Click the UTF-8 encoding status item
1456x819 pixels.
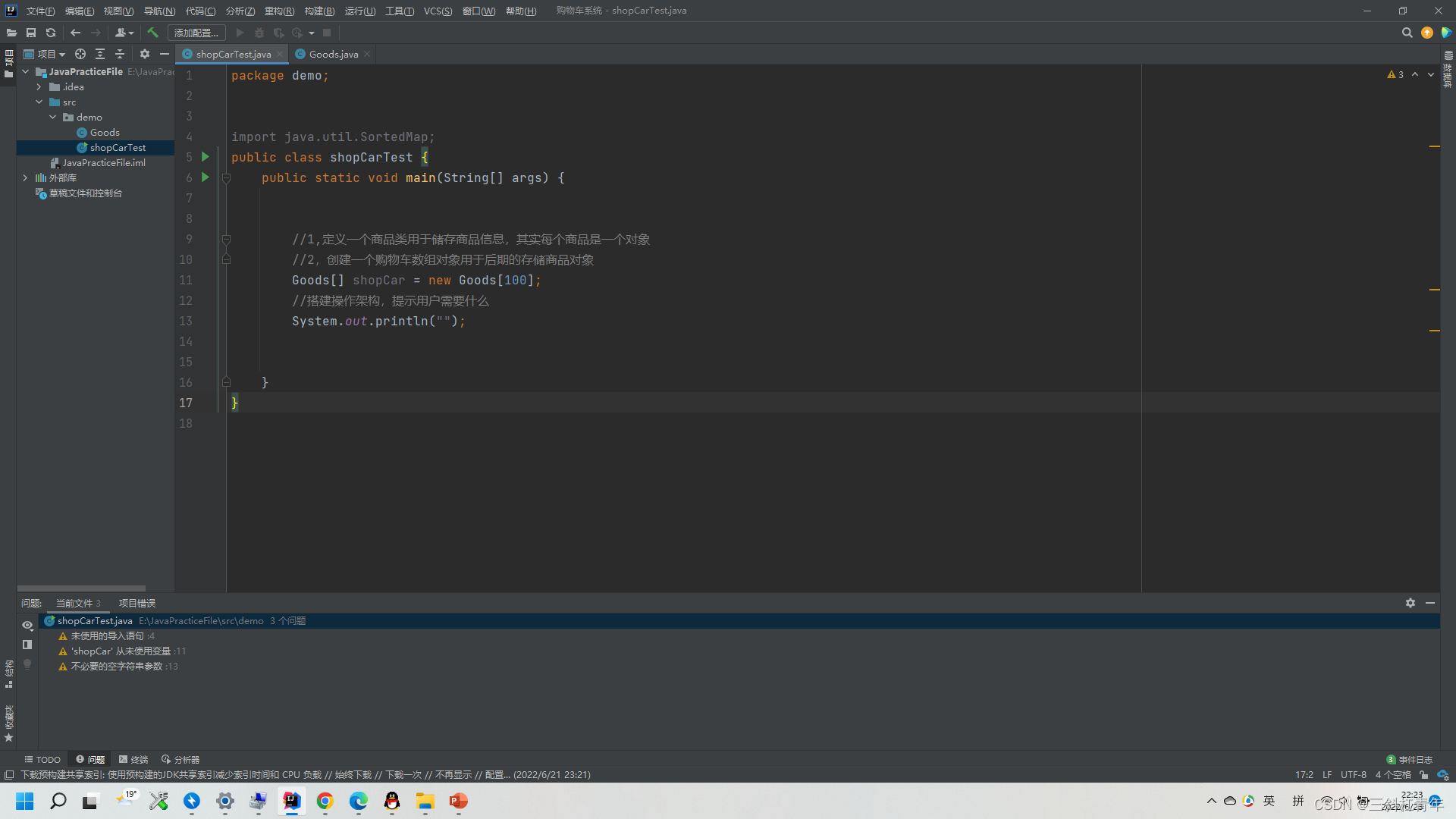point(1354,774)
